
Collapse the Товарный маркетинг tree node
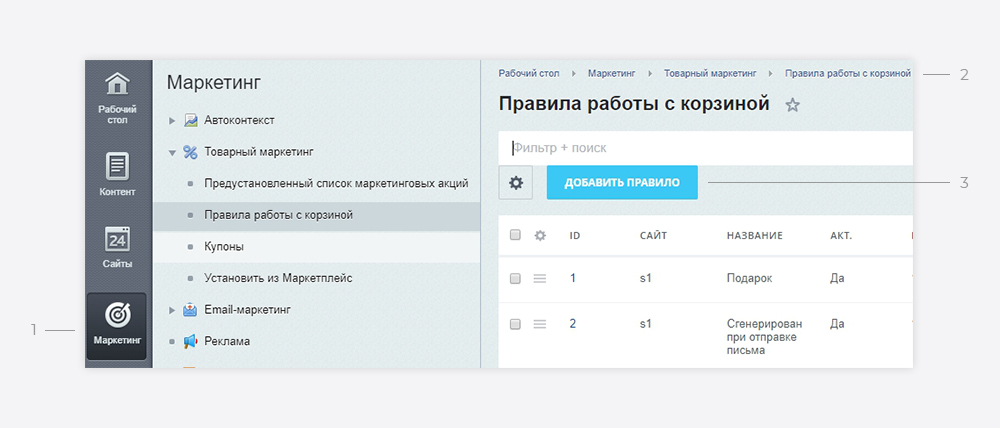[172, 152]
